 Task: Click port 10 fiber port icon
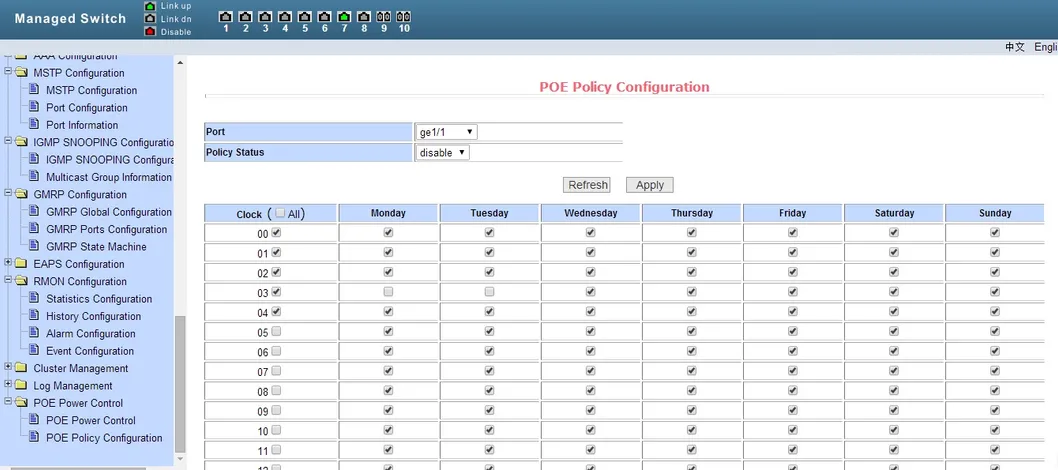coord(403,16)
